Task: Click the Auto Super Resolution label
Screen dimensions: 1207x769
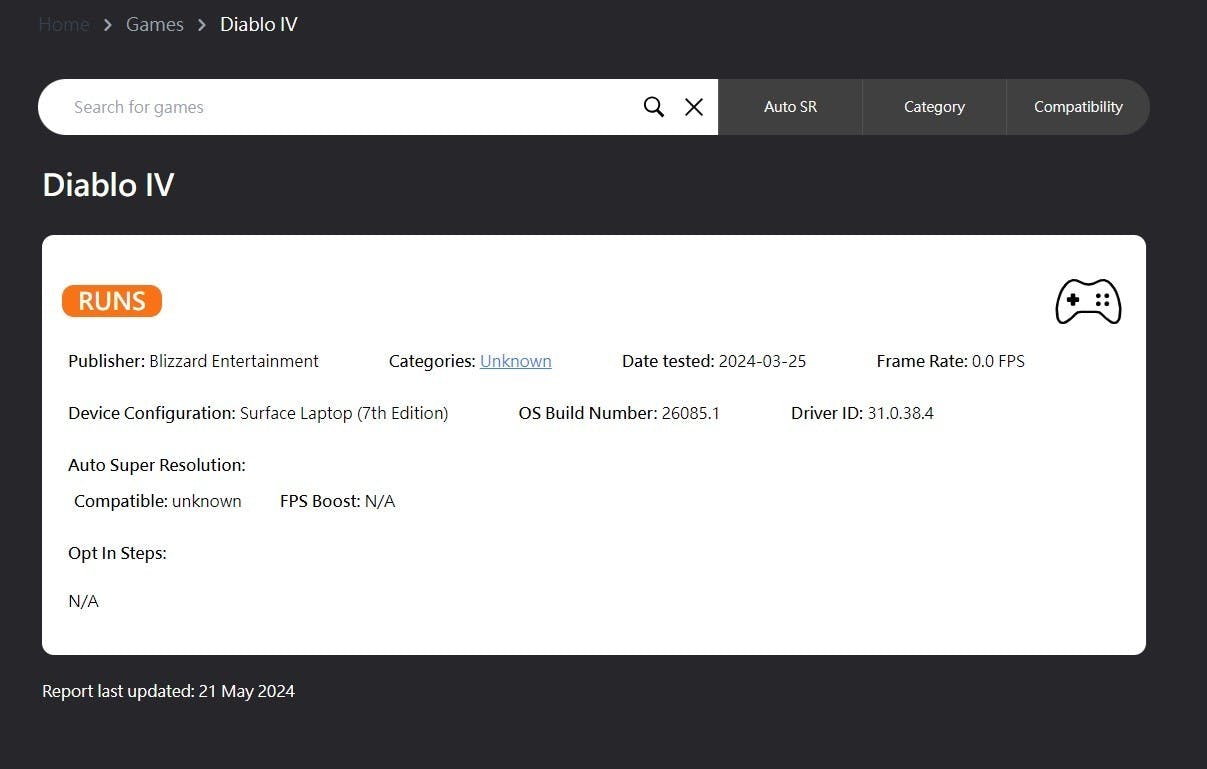Action: point(157,465)
